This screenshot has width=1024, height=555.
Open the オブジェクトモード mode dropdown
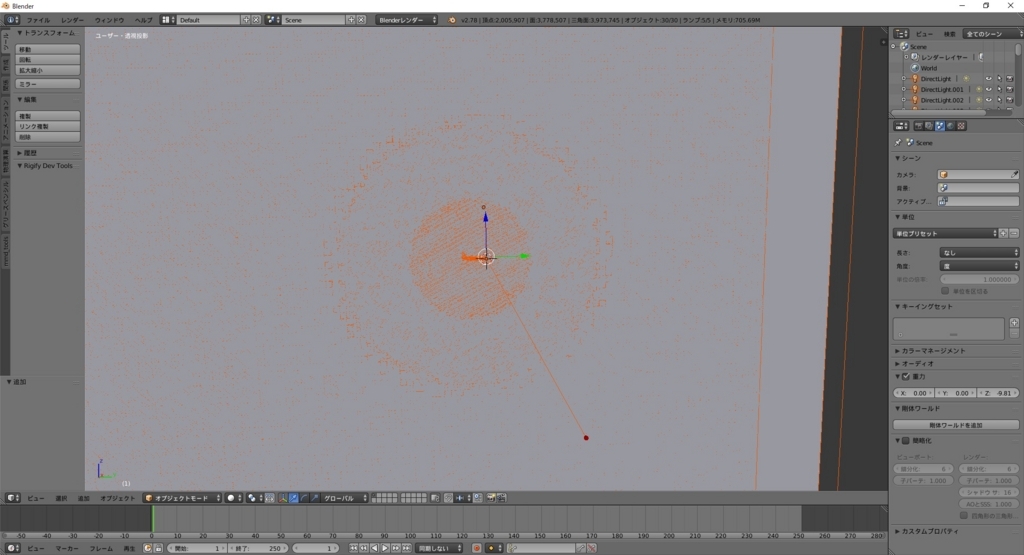point(183,498)
